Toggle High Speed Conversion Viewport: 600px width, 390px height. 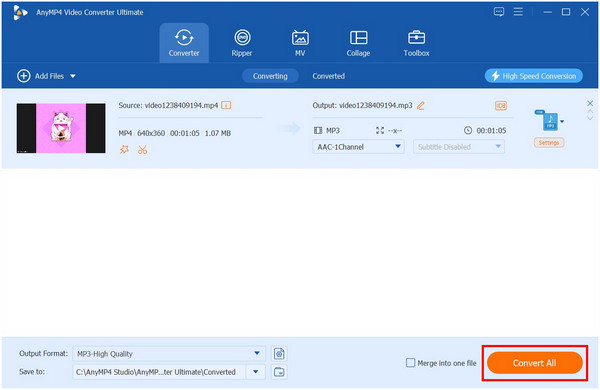tap(534, 76)
